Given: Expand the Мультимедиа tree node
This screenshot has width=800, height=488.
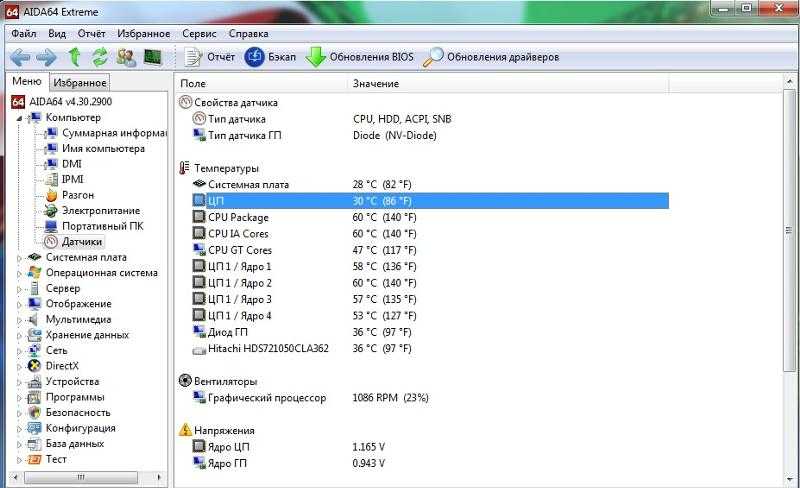Looking at the screenshot, I should coord(19,321).
